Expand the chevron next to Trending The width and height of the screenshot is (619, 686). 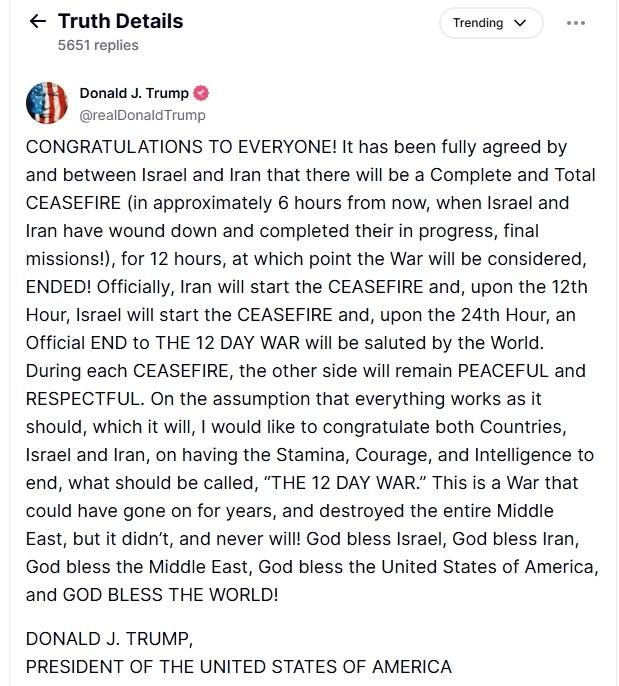[x=520, y=23]
